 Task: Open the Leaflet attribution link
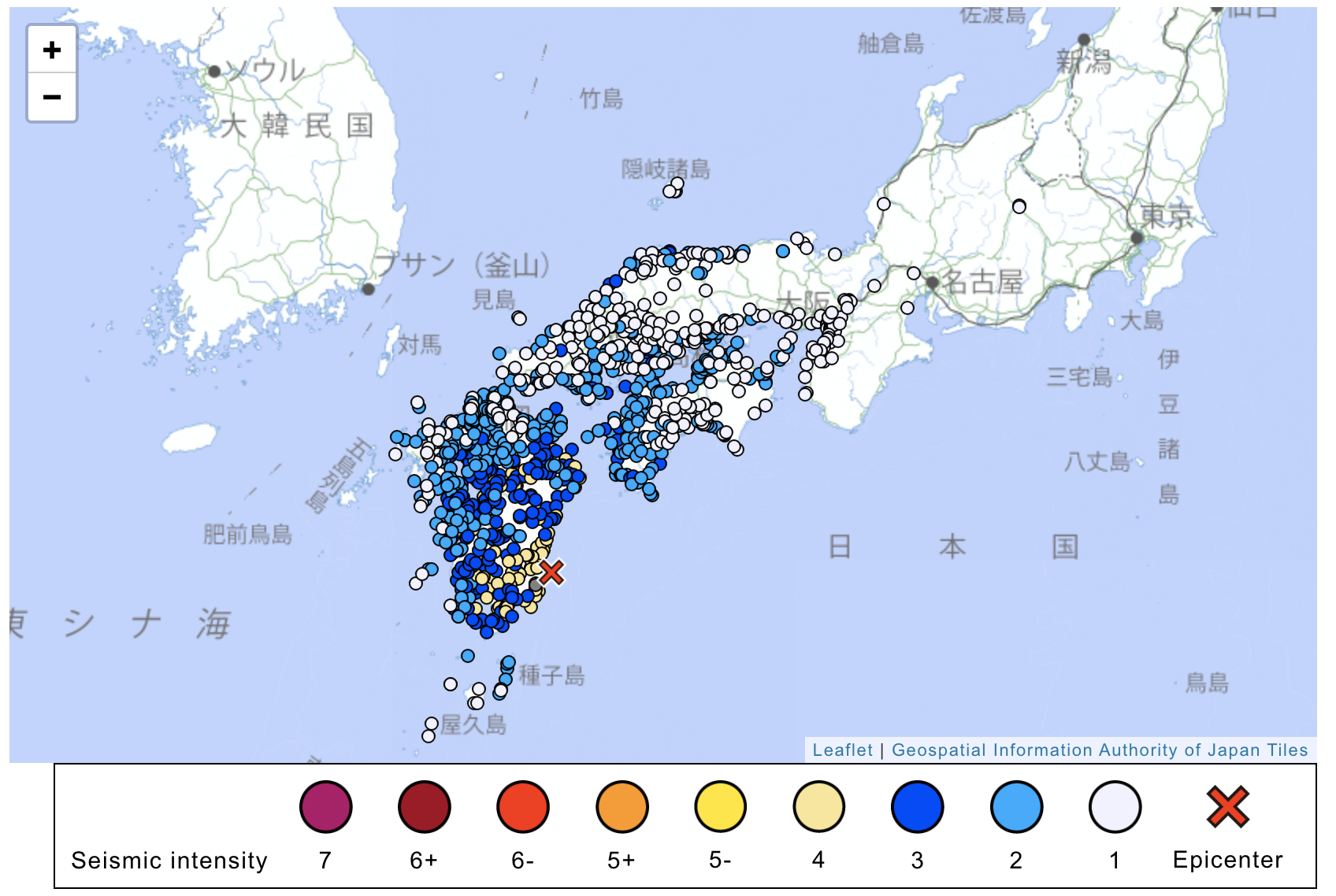pos(843,750)
